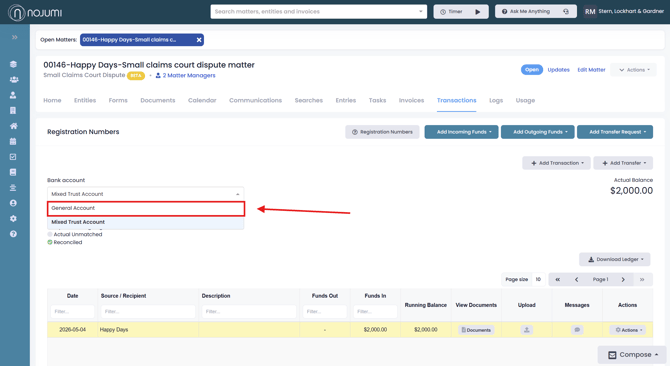Open the checkbox tasks sidebar icon
Image resolution: width=670 pixels, height=366 pixels.
coord(13,157)
